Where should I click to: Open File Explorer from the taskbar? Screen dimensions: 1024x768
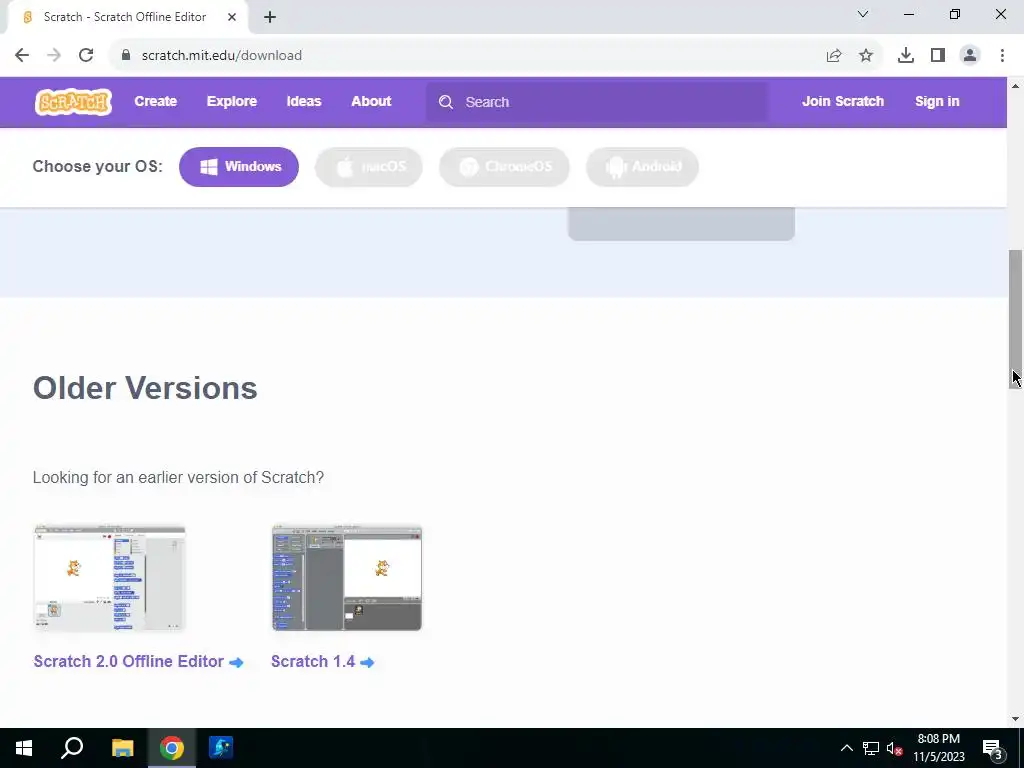pyautogui.click(x=123, y=748)
